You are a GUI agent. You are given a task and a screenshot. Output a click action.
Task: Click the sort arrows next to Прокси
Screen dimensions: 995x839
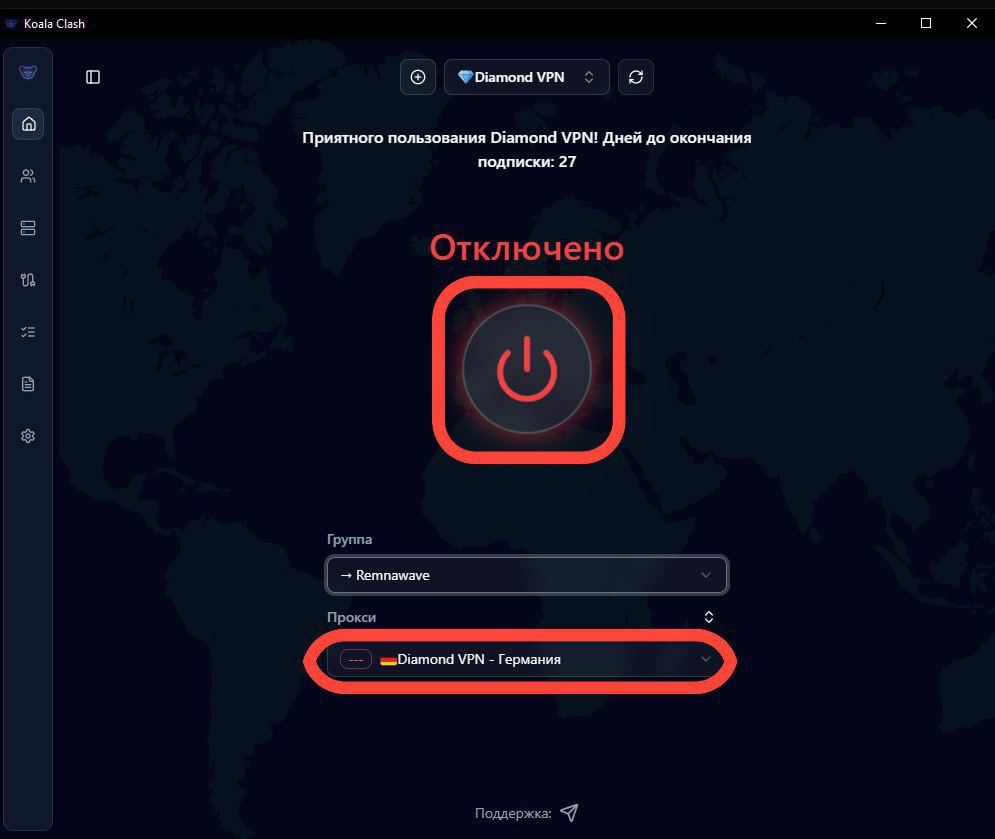pyautogui.click(x=709, y=617)
